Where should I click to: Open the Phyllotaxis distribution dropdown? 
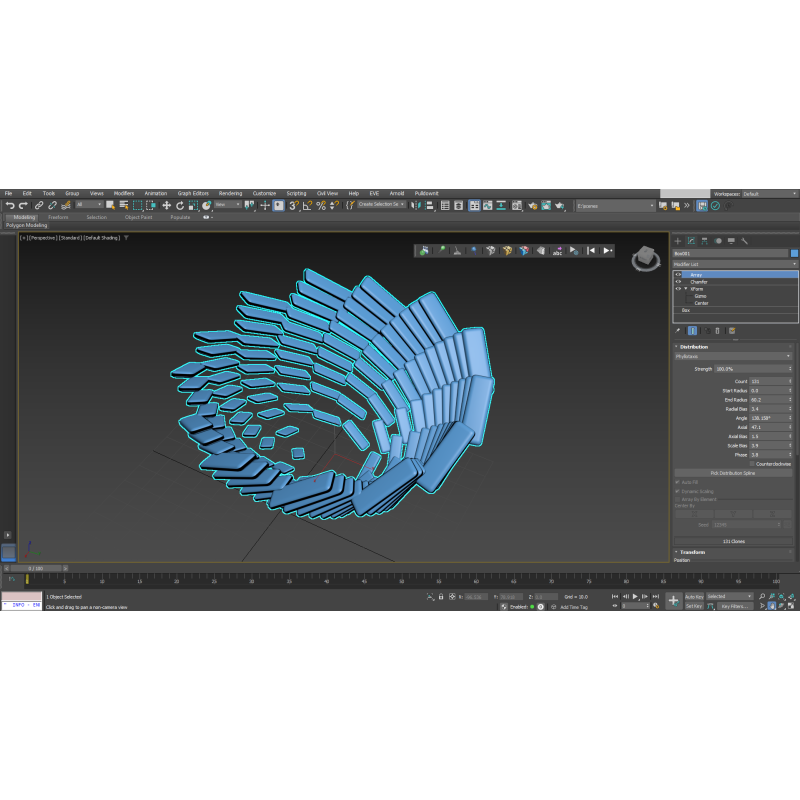coord(733,356)
